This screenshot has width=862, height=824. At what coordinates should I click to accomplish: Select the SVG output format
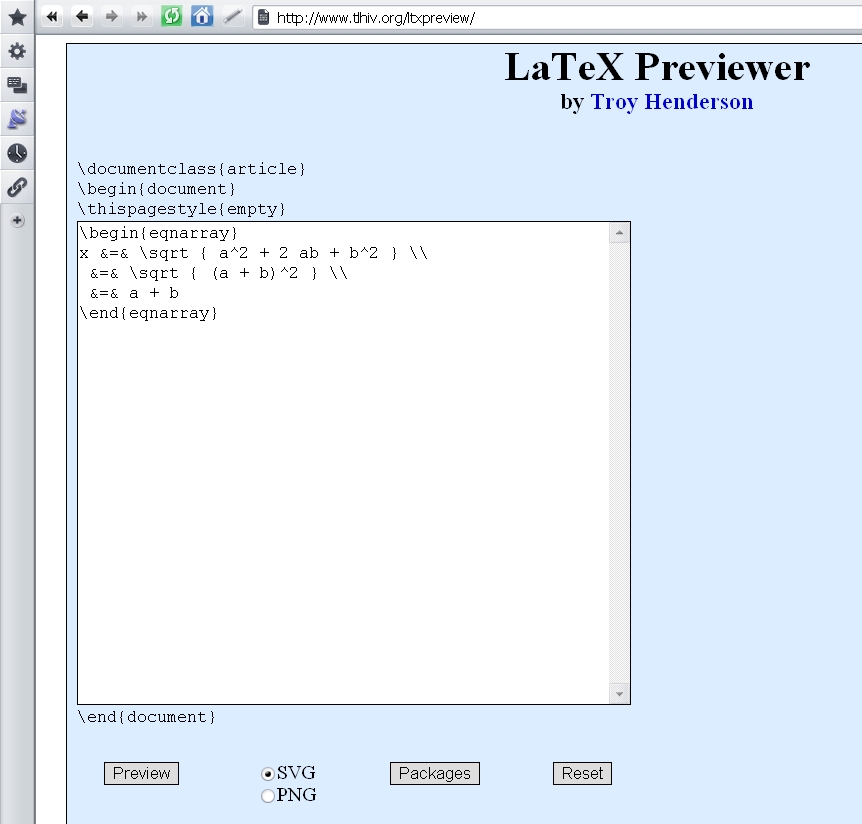(x=267, y=772)
